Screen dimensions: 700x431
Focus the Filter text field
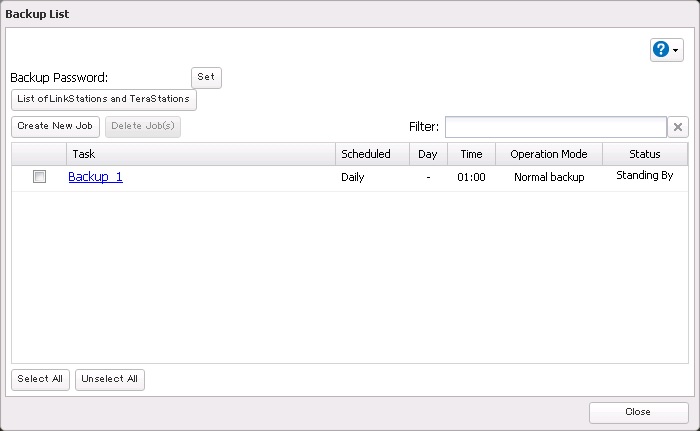[x=555, y=127]
